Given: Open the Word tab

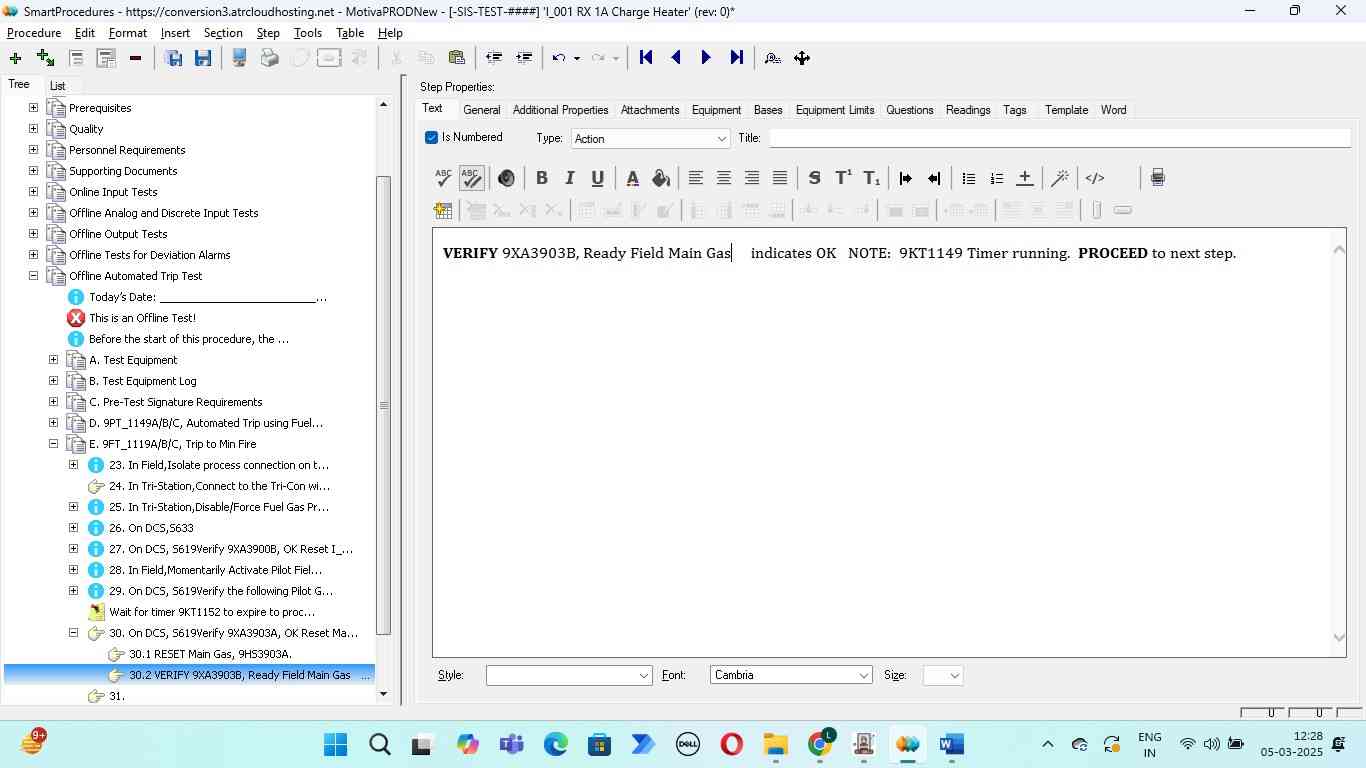Looking at the screenshot, I should [1113, 110].
